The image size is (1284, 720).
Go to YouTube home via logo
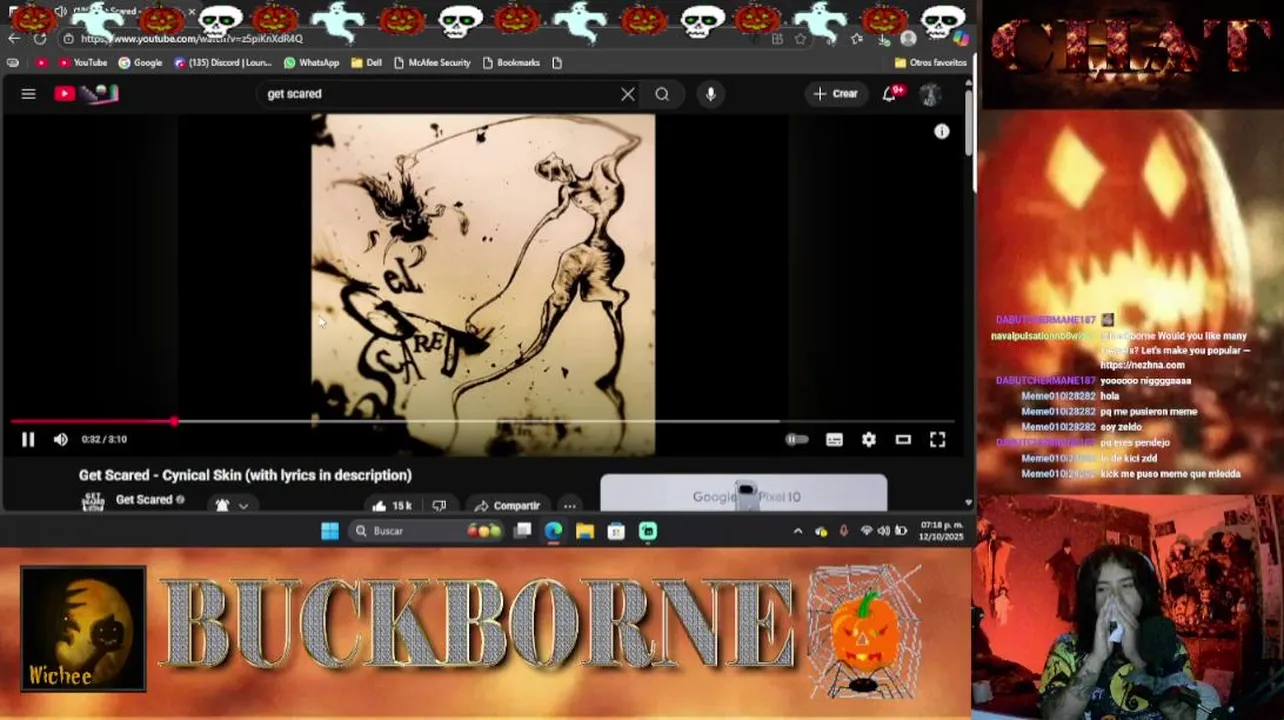pyautogui.click(x=86, y=94)
